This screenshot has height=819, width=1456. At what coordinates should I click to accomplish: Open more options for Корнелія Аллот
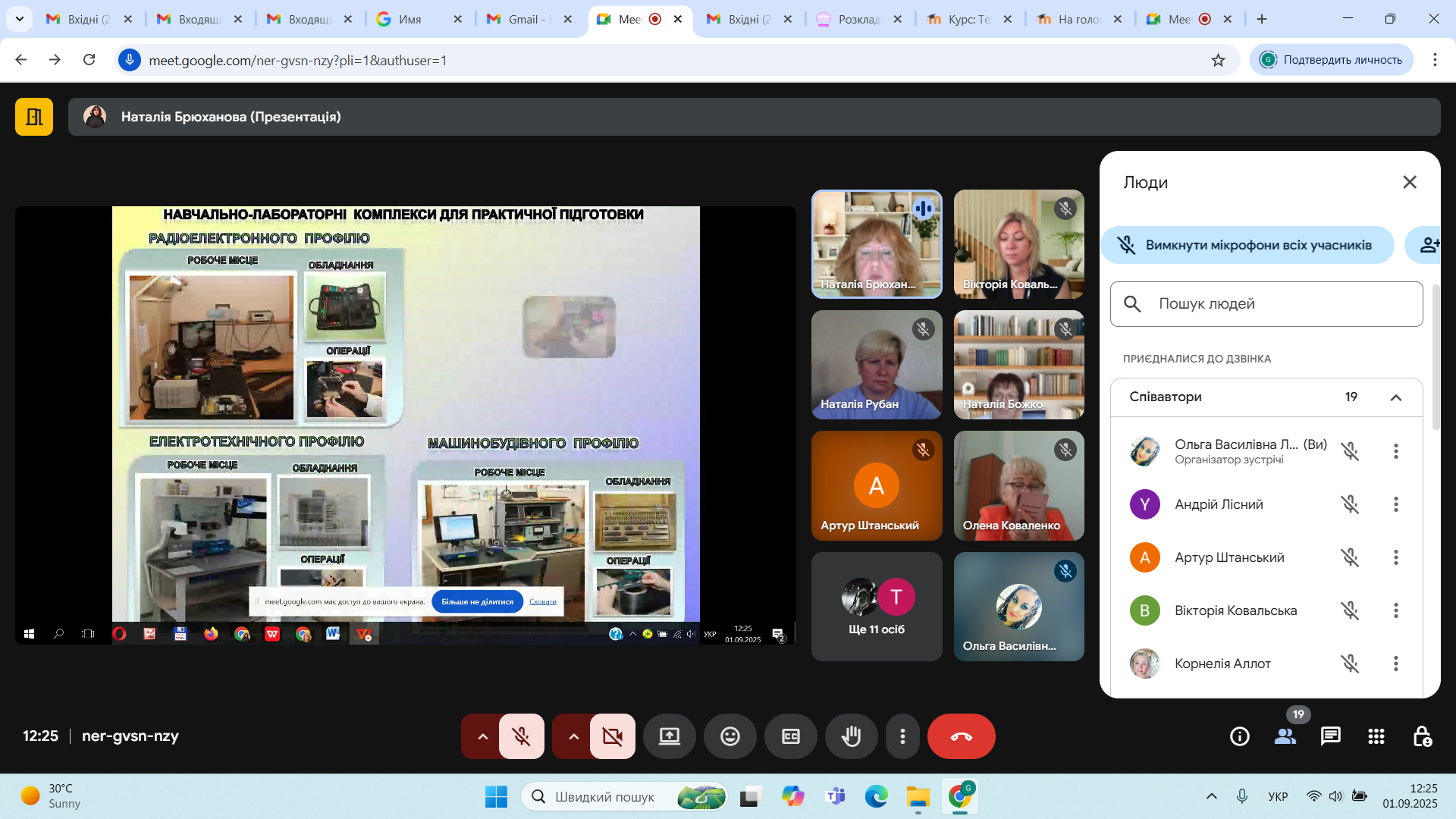(x=1395, y=664)
